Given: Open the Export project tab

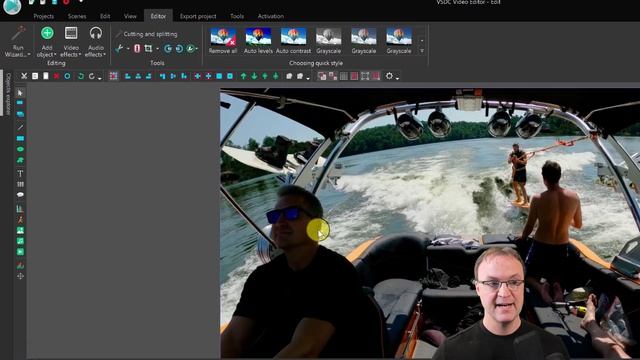Looking at the screenshot, I should (198, 16).
